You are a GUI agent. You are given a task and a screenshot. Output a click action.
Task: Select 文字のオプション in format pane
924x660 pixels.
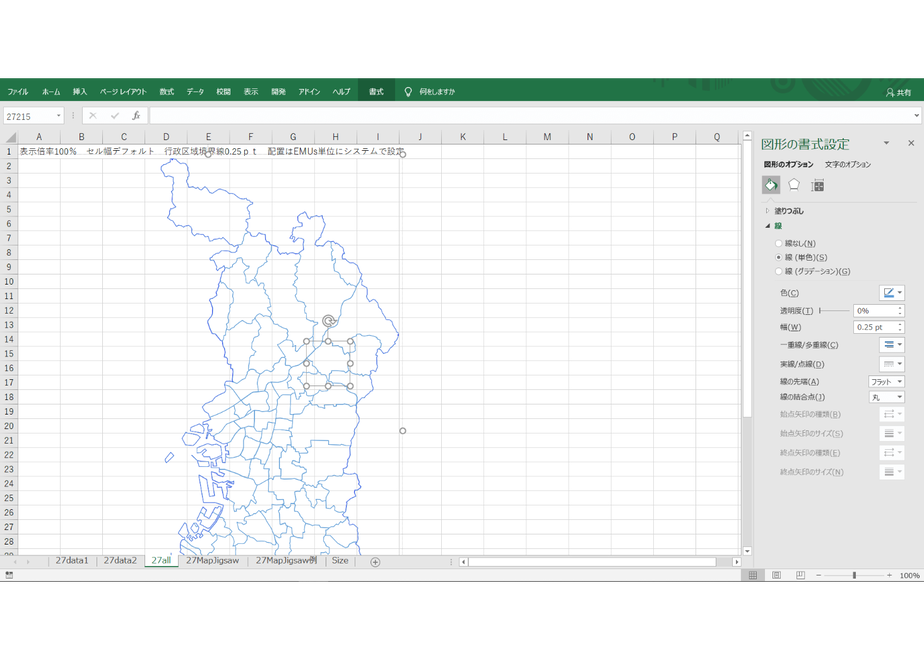point(848,164)
